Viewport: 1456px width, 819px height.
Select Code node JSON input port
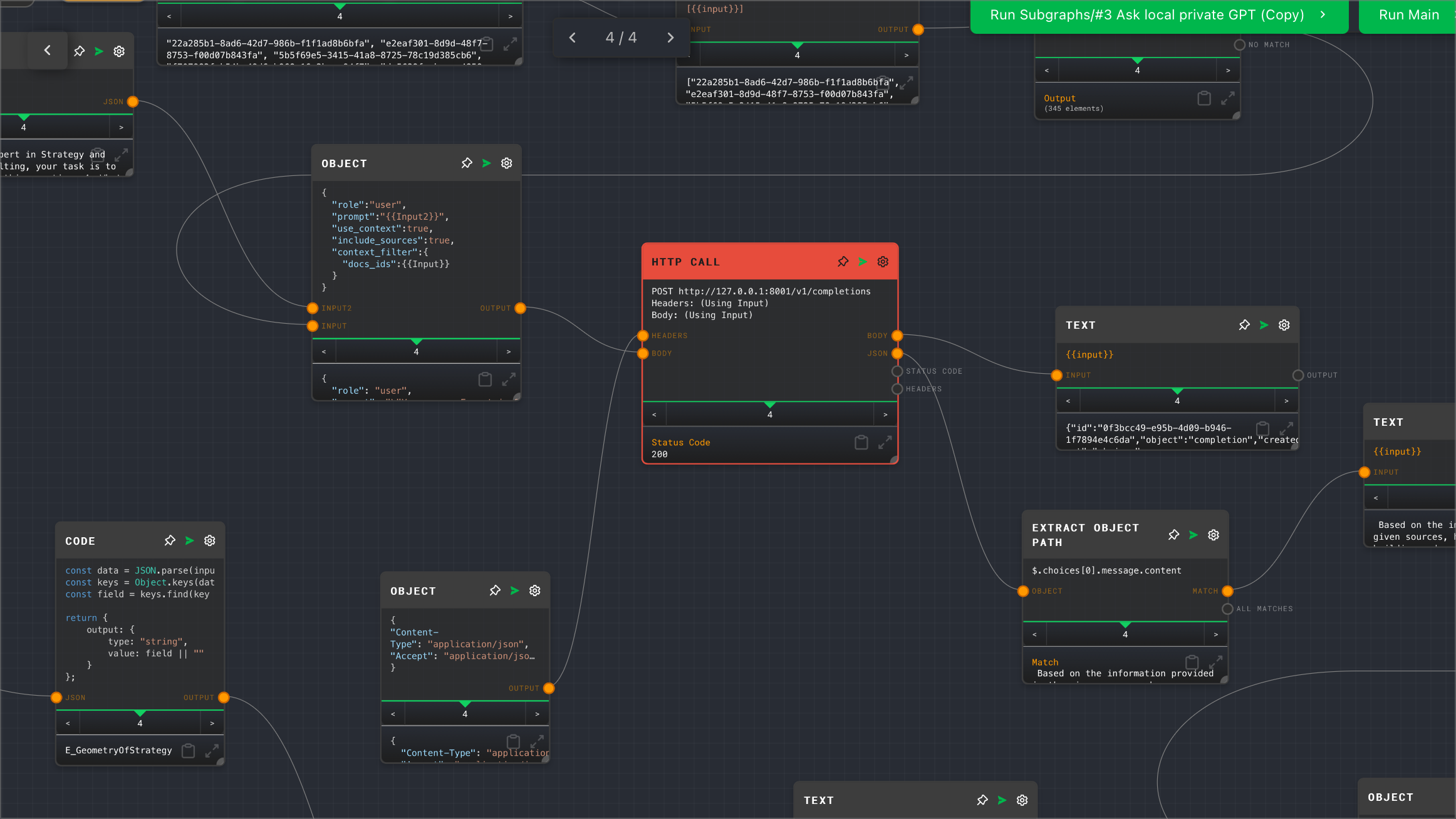pos(56,698)
